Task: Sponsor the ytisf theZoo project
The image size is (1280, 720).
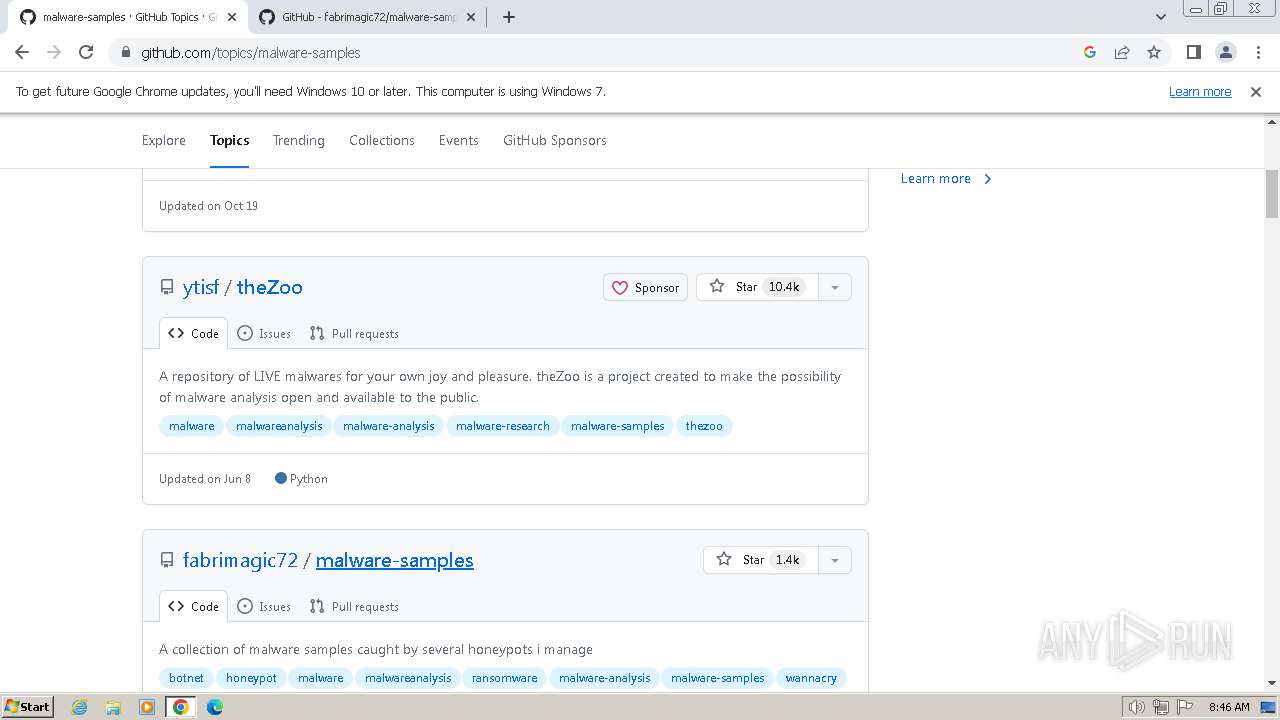Action: point(645,287)
